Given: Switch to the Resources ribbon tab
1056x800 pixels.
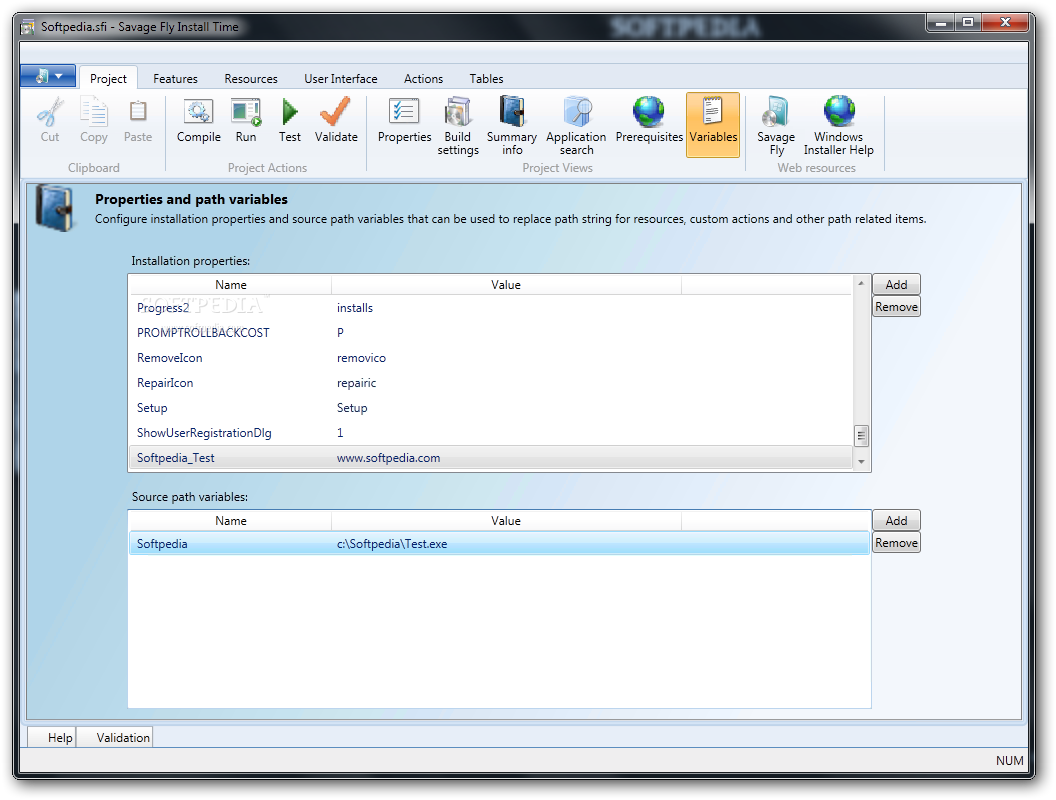Looking at the screenshot, I should (x=251, y=79).
